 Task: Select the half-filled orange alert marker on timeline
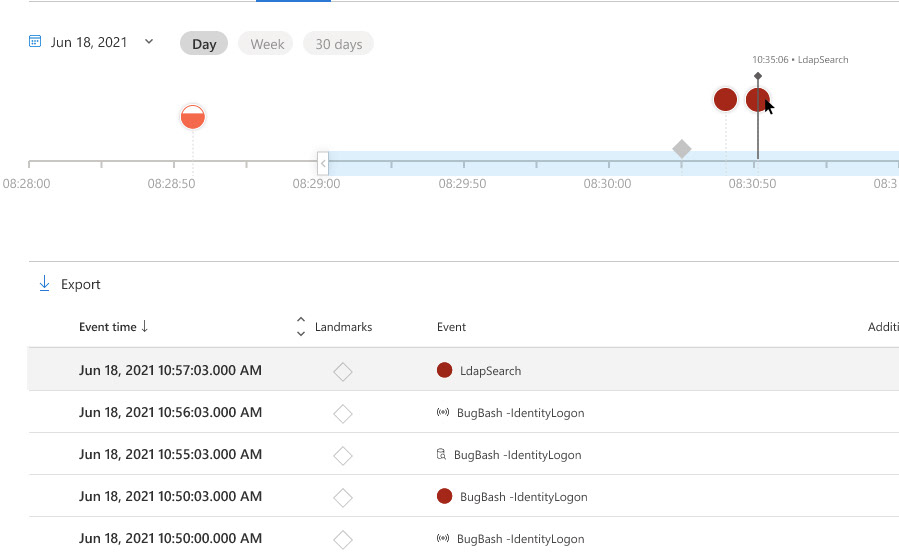point(193,117)
